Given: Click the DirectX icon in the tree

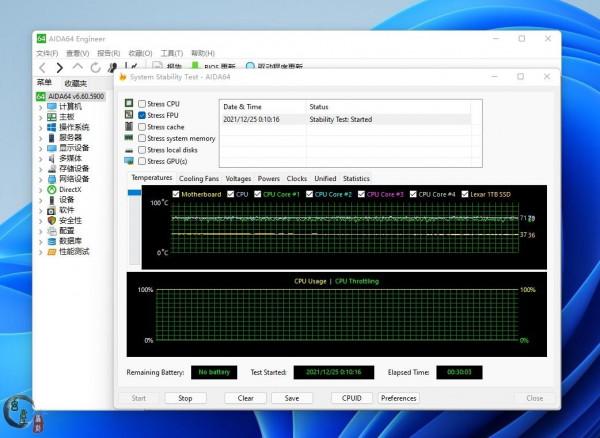Looking at the screenshot, I should click(51, 189).
